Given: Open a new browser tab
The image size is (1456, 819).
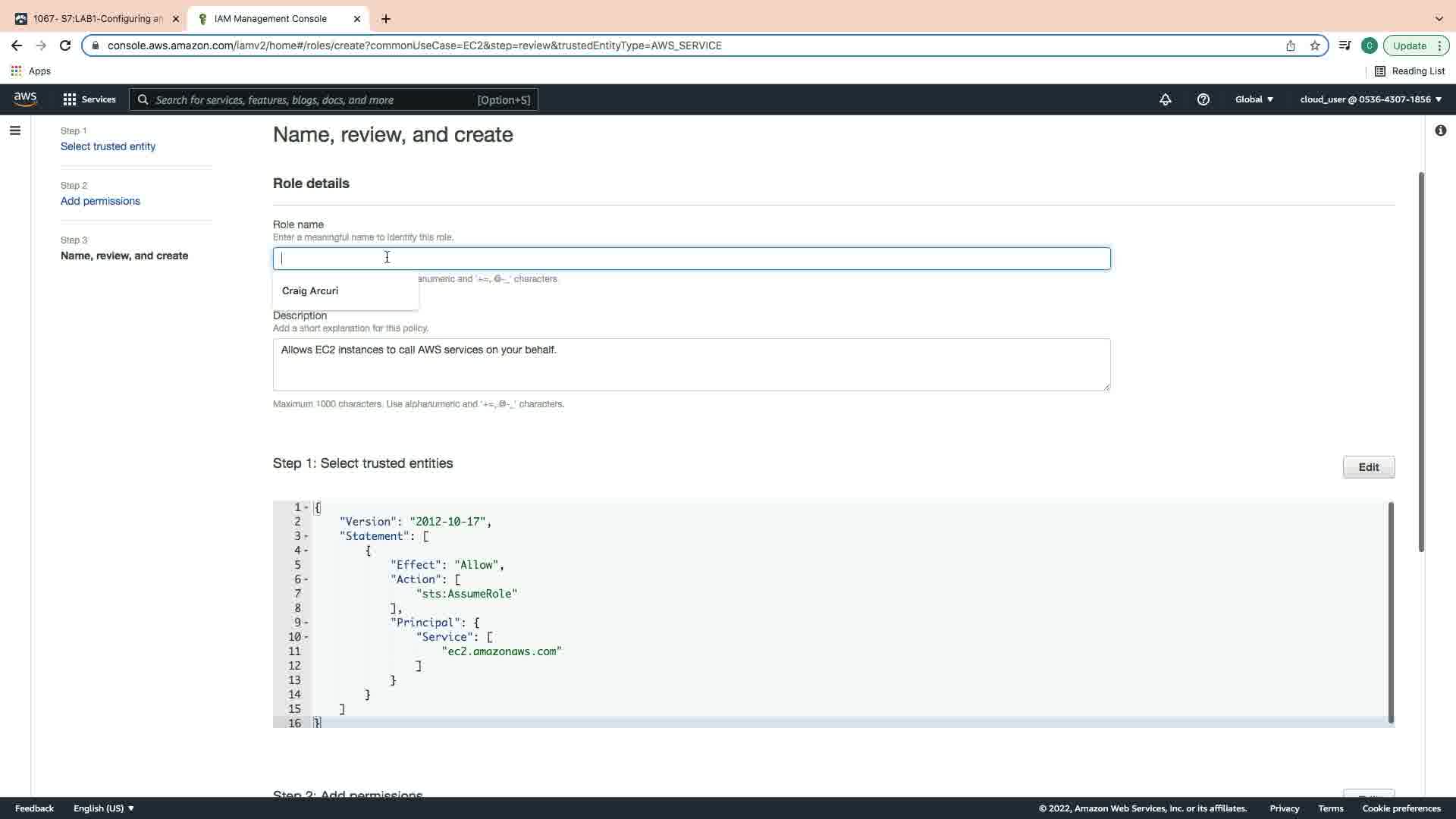Looking at the screenshot, I should pyautogui.click(x=386, y=18).
